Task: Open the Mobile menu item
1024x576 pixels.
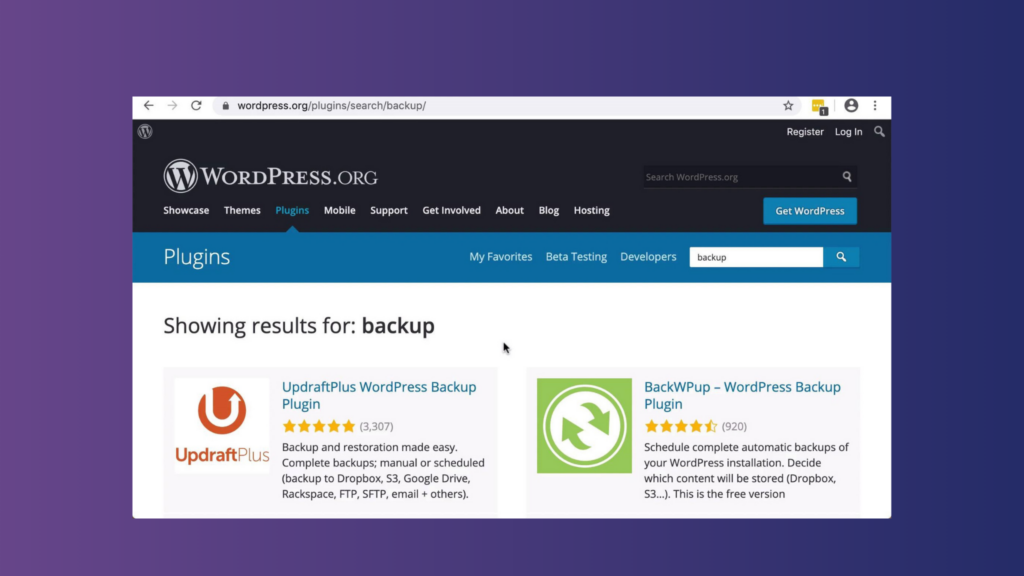Action: point(340,210)
